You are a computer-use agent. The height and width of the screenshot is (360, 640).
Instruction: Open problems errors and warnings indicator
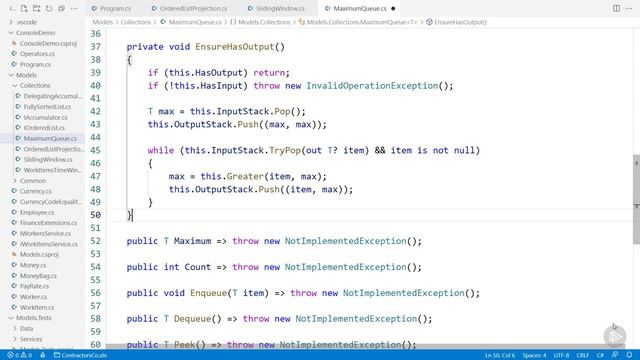point(20,355)
